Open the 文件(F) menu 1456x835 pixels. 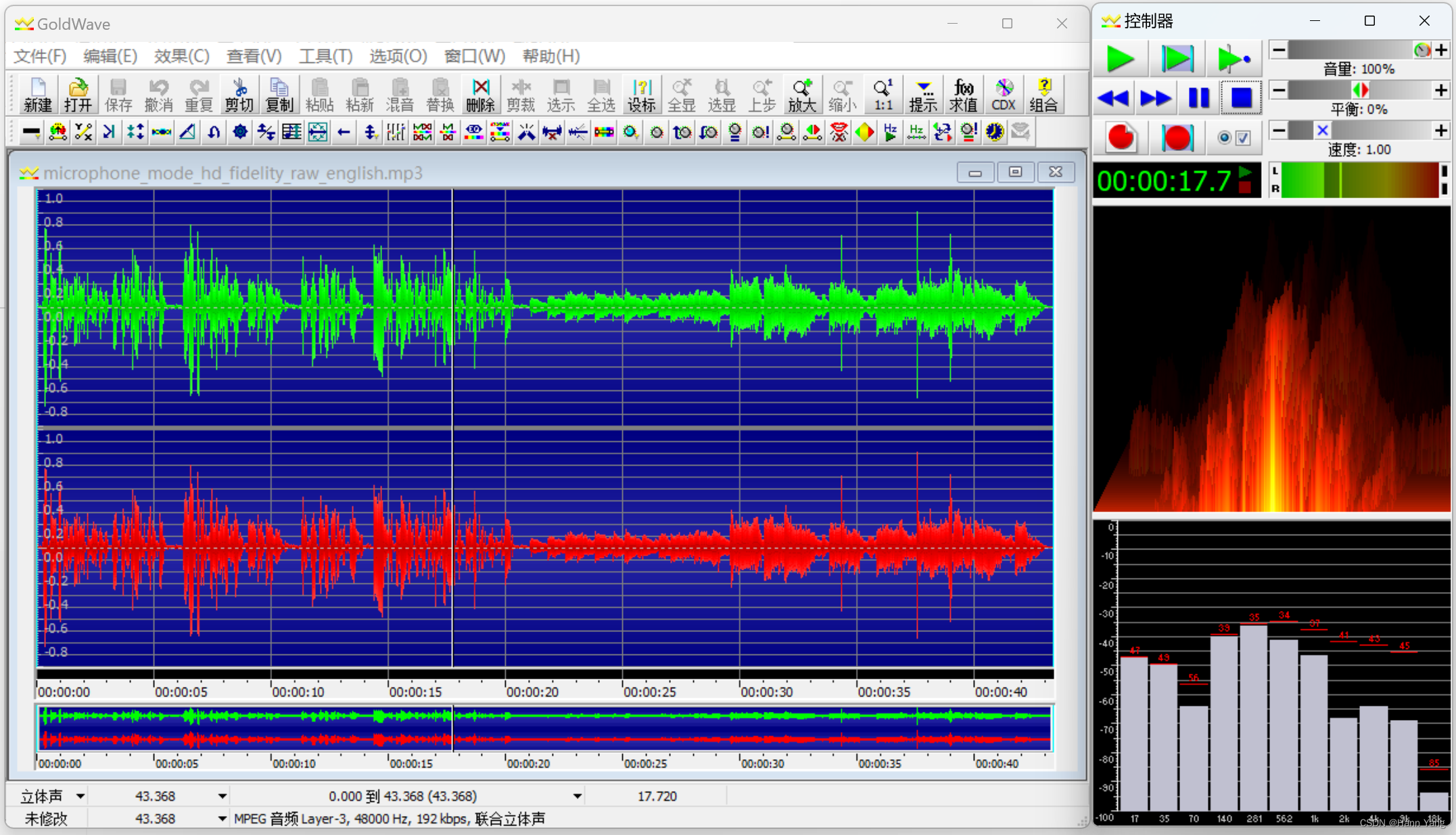[40, 56]
